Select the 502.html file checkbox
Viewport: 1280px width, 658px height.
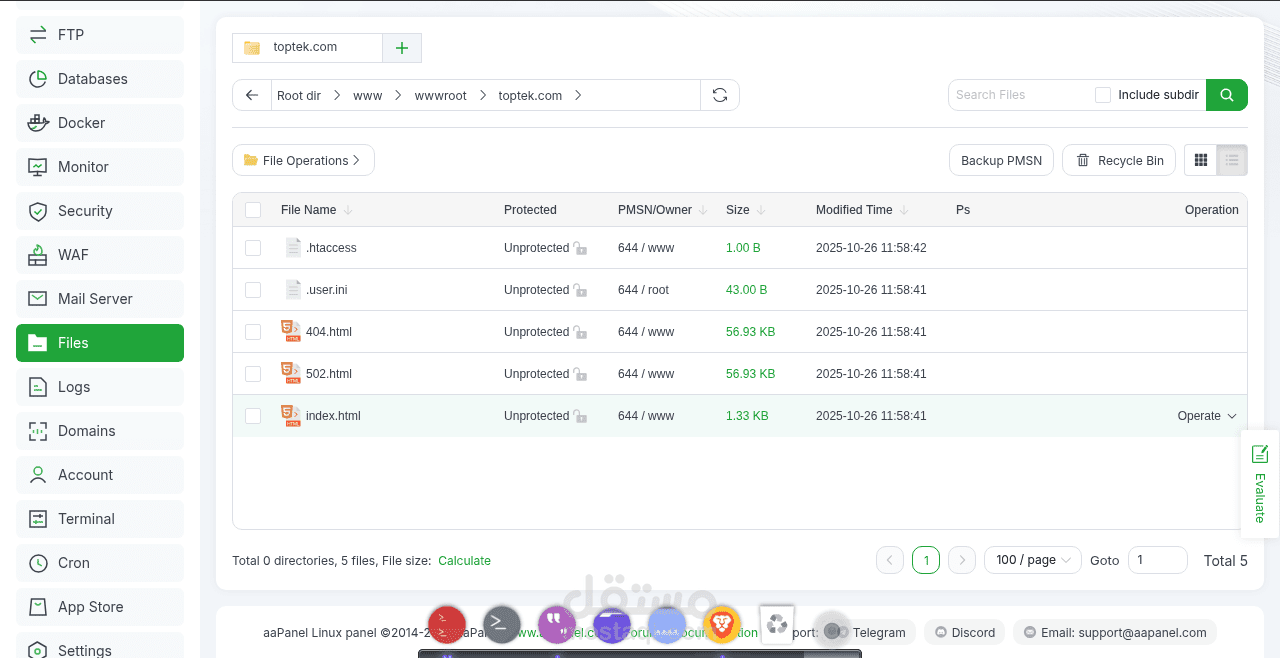point(253,374)
